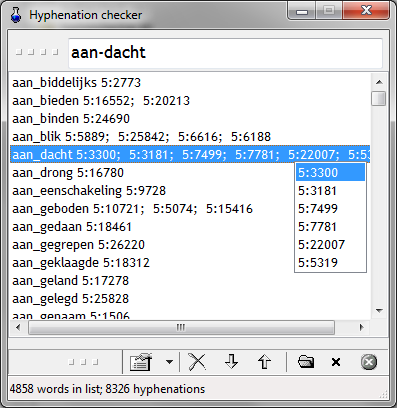Click the small black X delete icon
Image resolution: width=397 pixels, height=408 pixels.
point(336,362)
